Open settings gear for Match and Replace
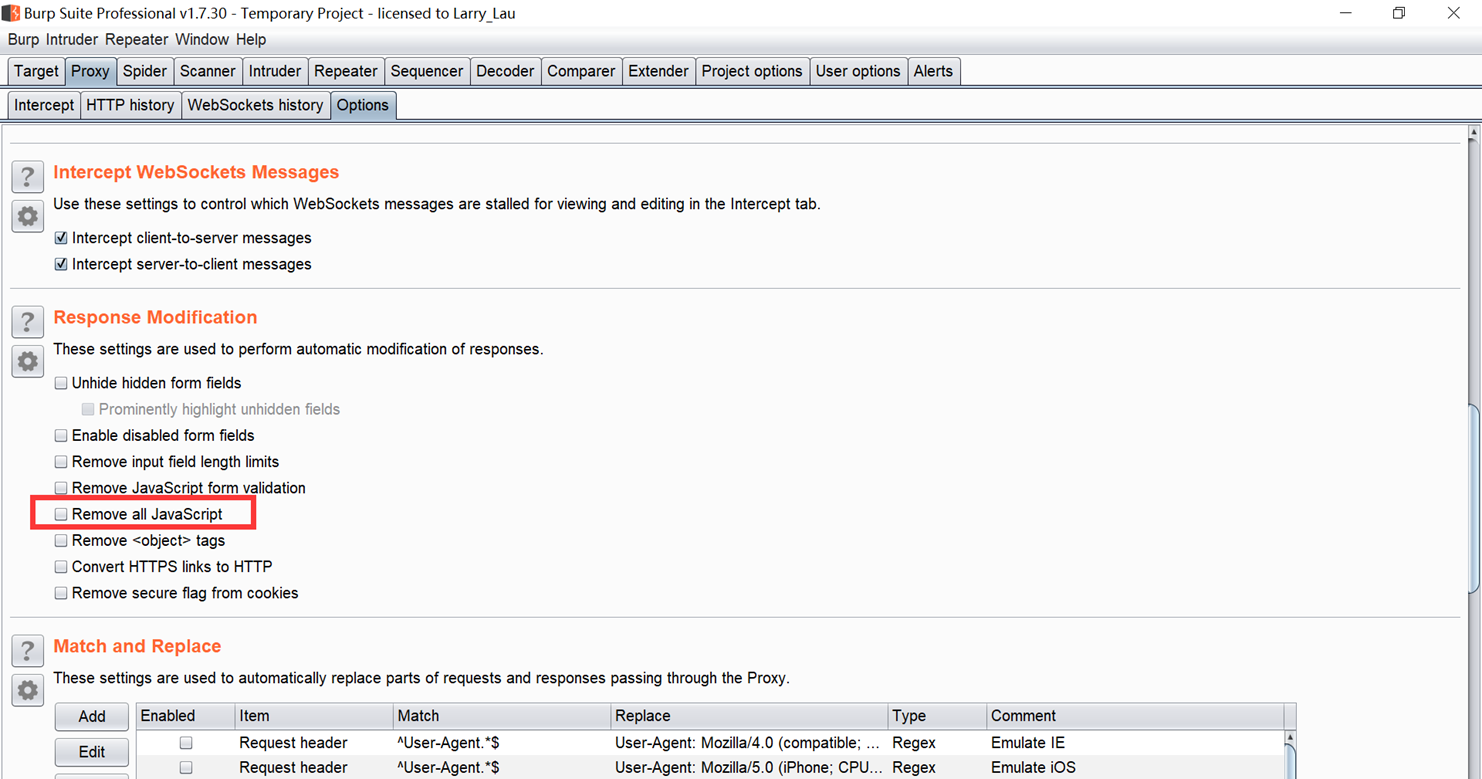The image size is (1482, 779). [28, 690]
